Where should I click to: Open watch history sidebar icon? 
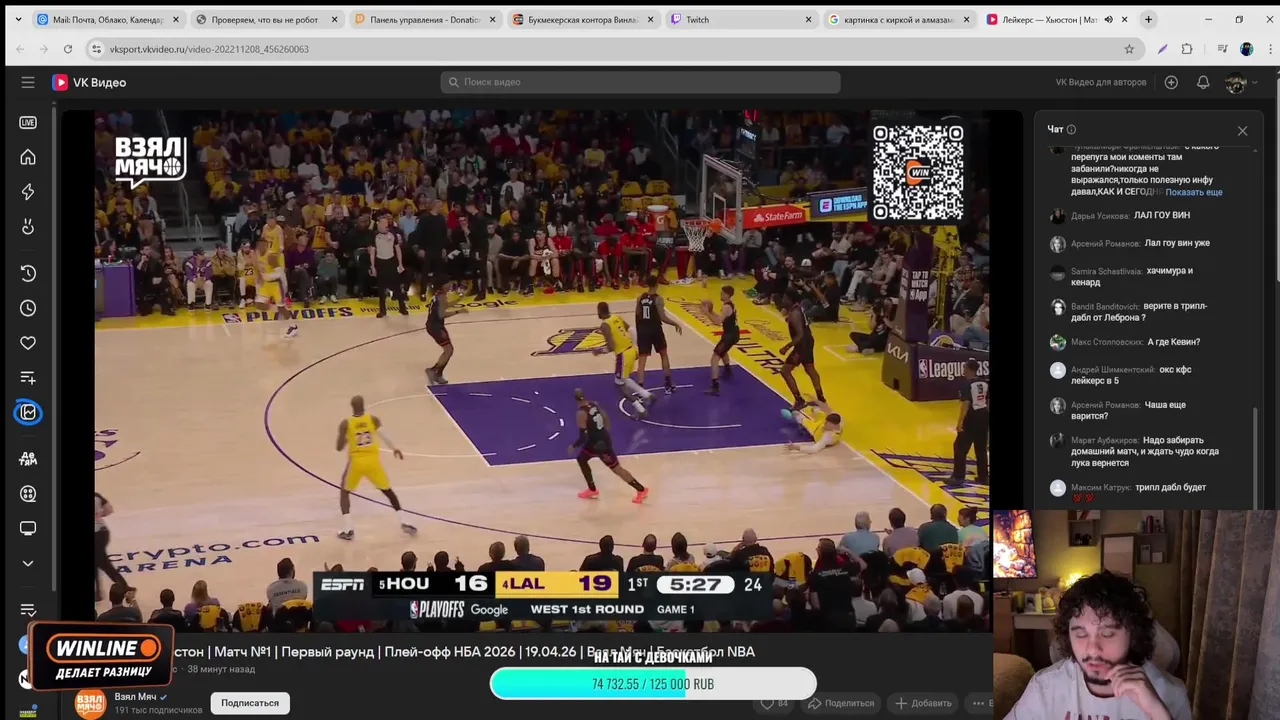[28, 273]
